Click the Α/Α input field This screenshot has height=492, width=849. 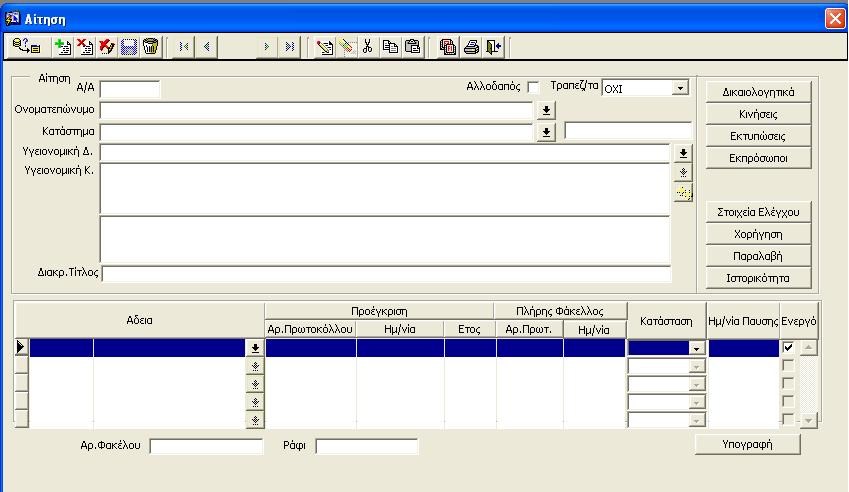click(x=130, y=89)
